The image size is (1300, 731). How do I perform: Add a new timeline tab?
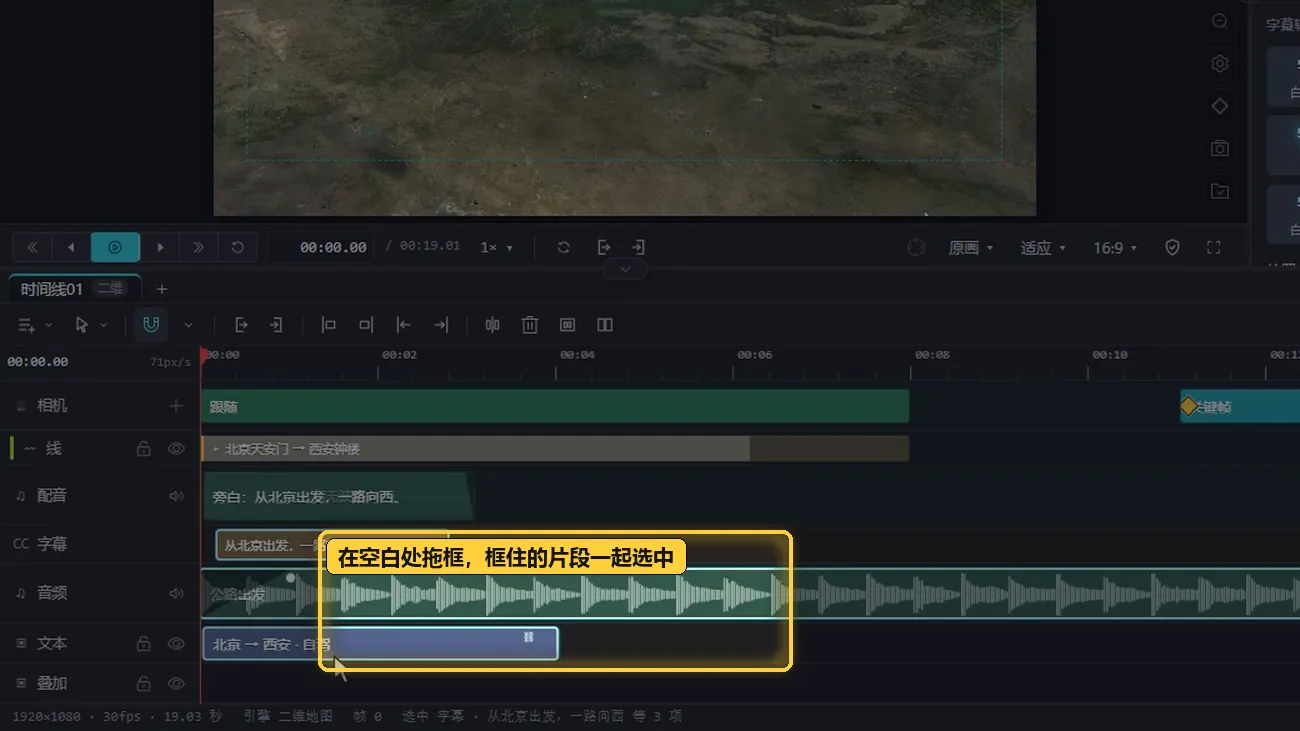162,289
